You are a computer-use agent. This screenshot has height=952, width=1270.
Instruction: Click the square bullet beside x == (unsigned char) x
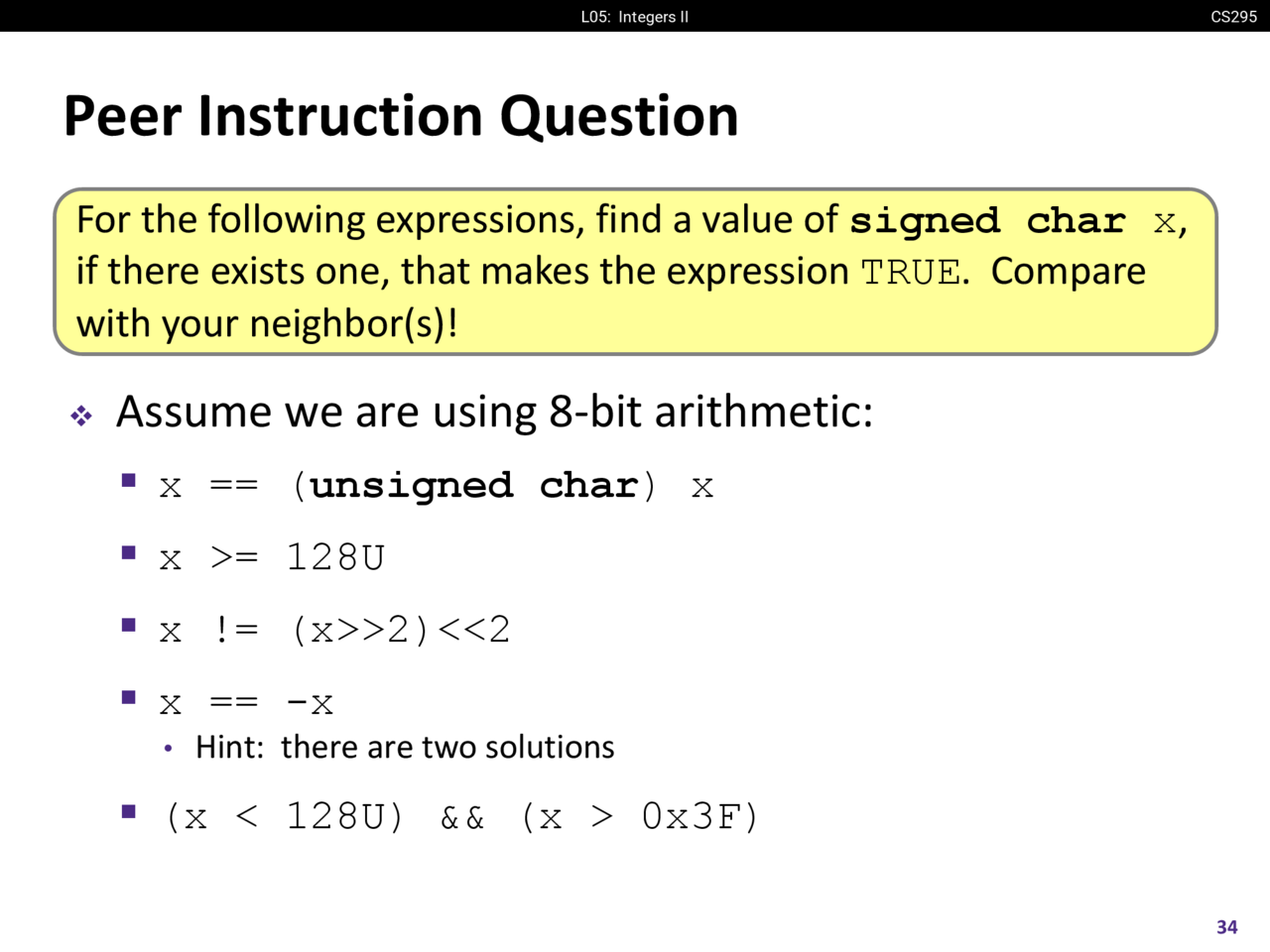click(128, 481)
